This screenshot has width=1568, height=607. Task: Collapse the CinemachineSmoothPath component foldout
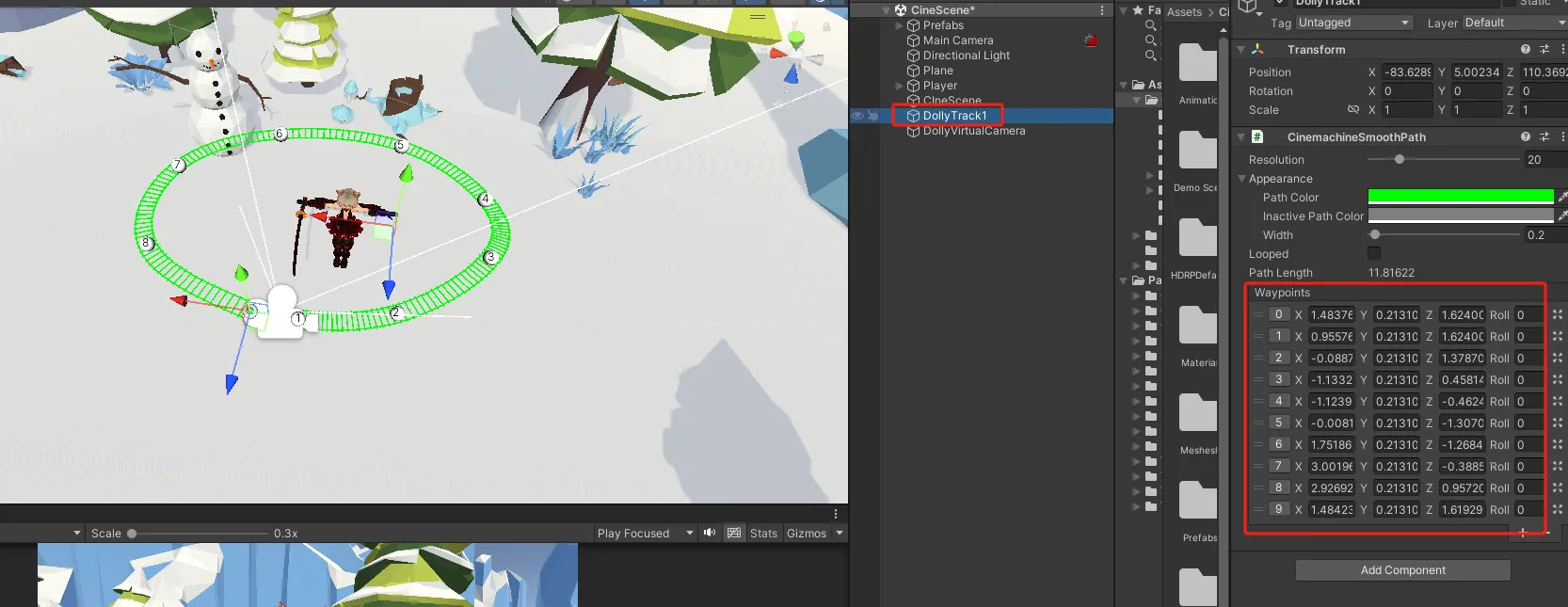(1240, 136)
